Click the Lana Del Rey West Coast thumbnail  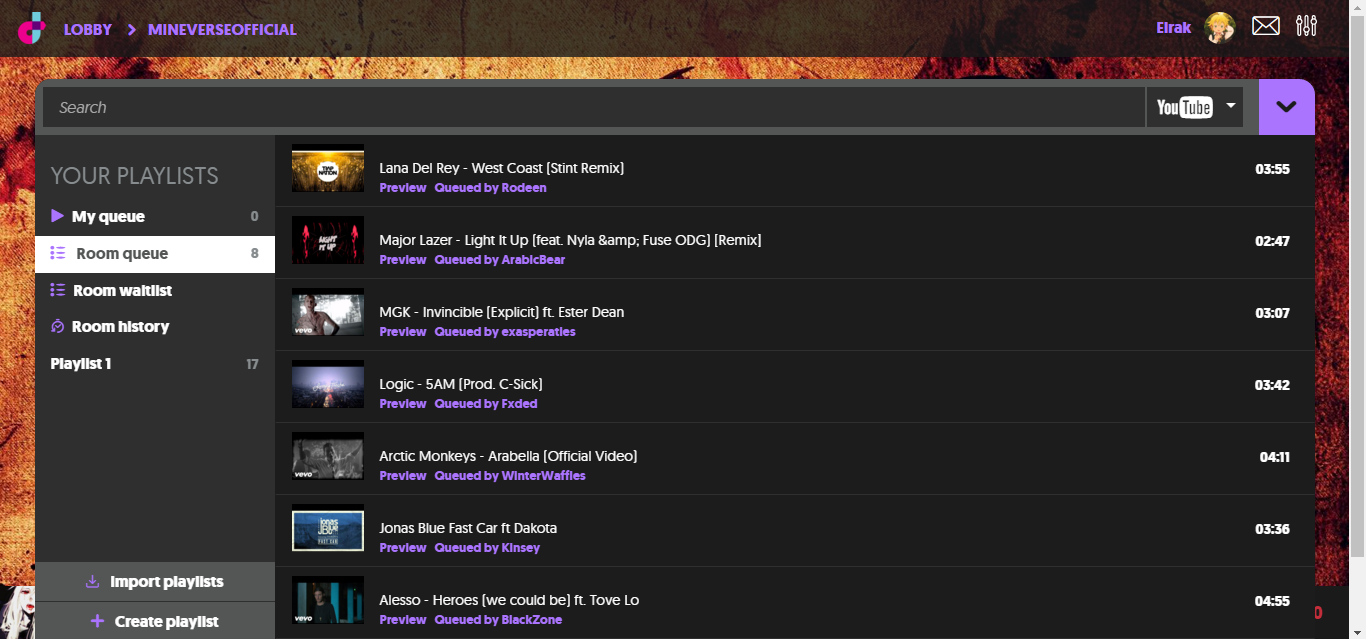point(328,169)
